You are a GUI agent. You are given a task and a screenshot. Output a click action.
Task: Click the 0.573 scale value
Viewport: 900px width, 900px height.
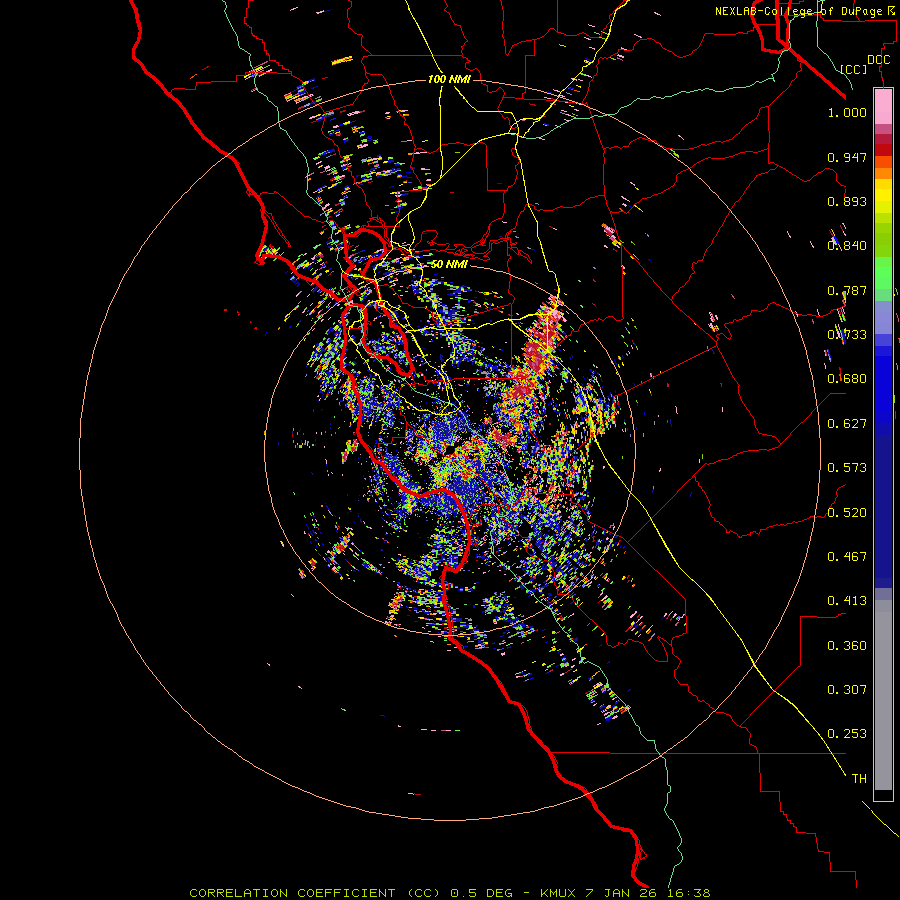tap(847, 468)
